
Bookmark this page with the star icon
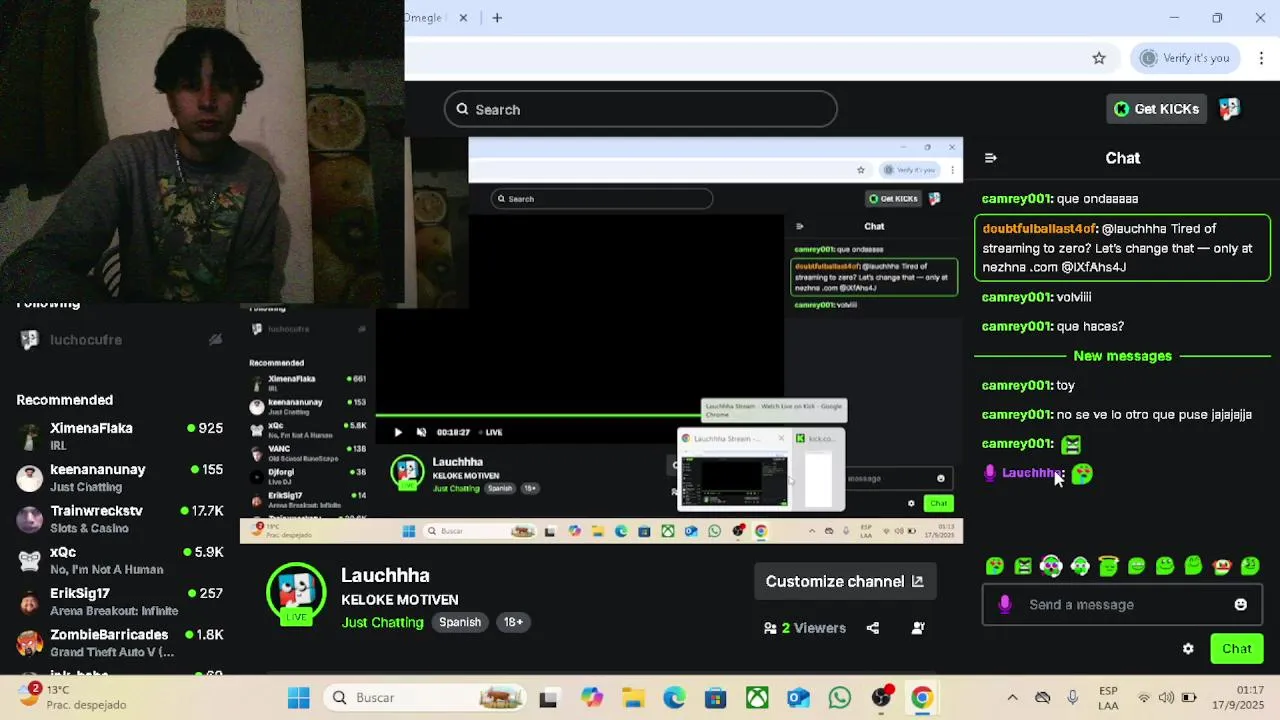click(x=1099, y=58)
